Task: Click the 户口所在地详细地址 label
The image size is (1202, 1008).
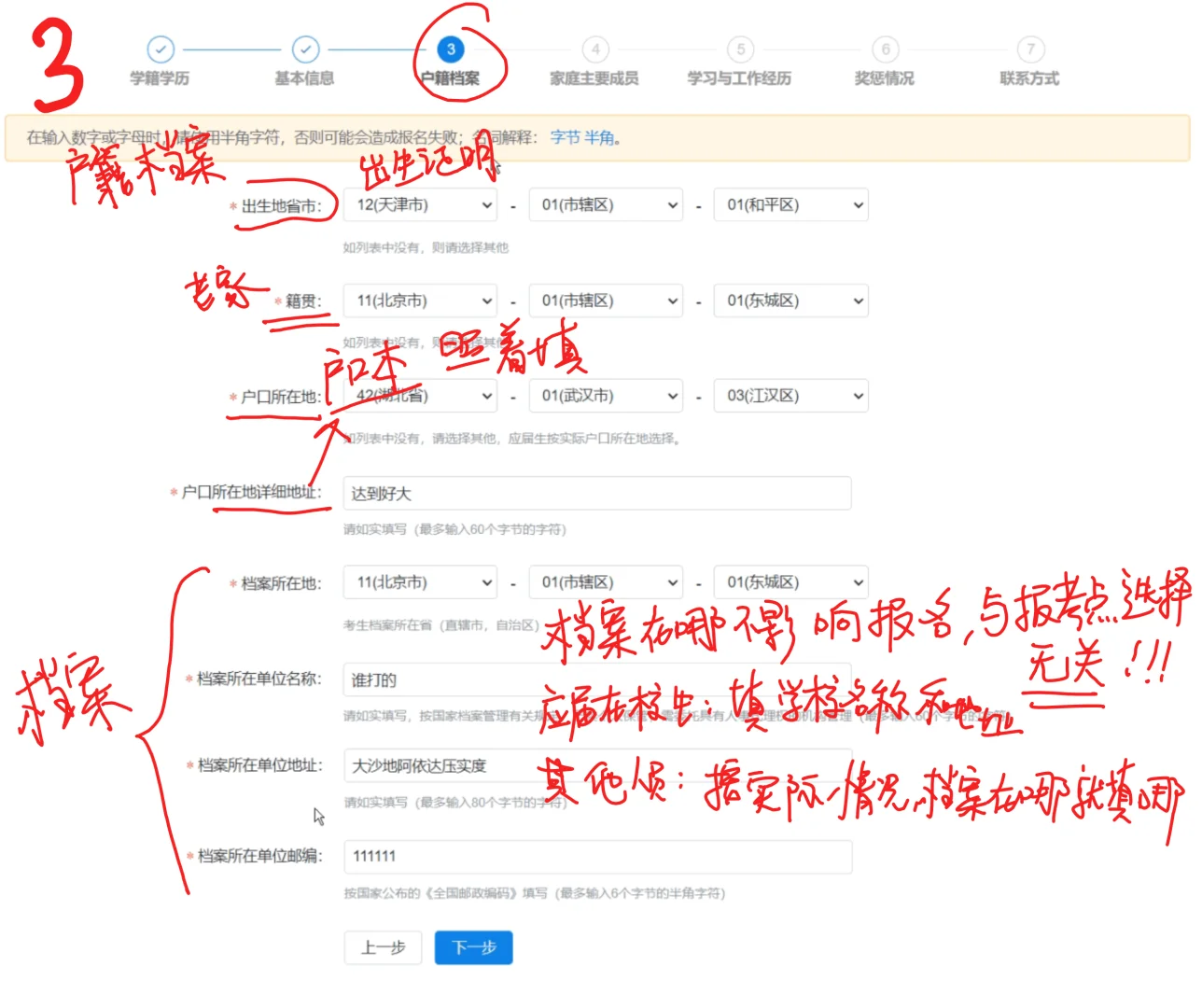Action: (252, 492)
